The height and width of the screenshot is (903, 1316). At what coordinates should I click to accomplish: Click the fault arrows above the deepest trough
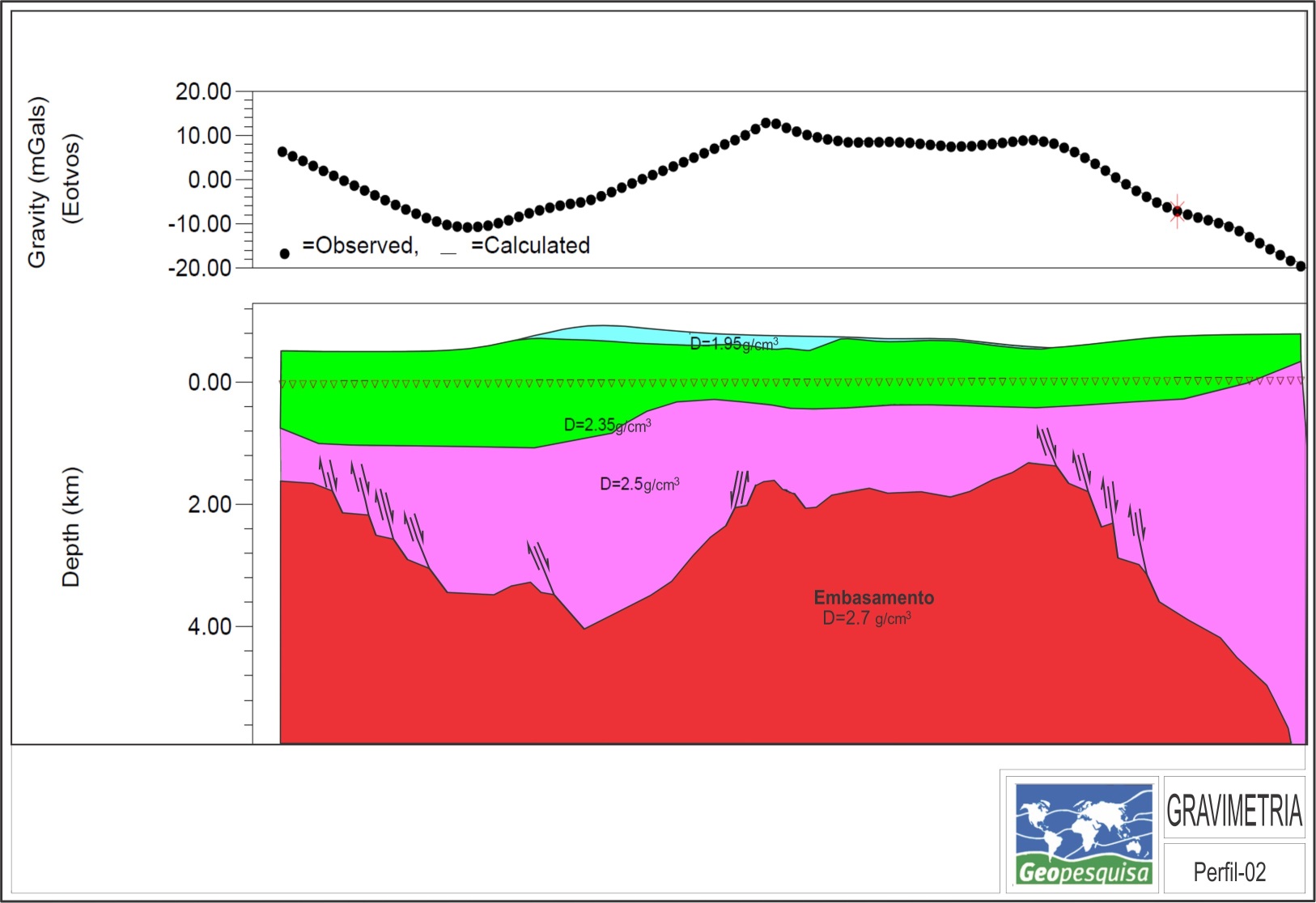(x=538, y=557)
